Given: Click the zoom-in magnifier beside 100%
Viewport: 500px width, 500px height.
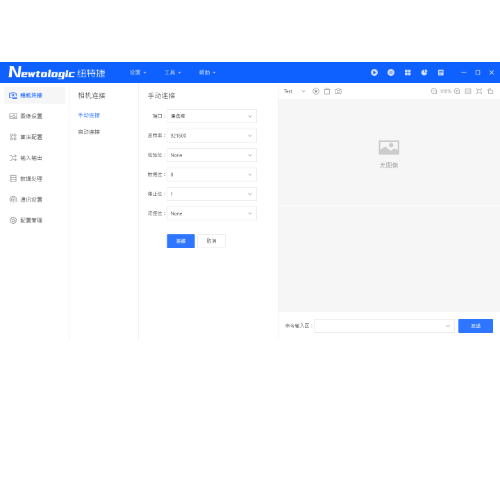Looking at the screenshot, I should coord(457,91).
